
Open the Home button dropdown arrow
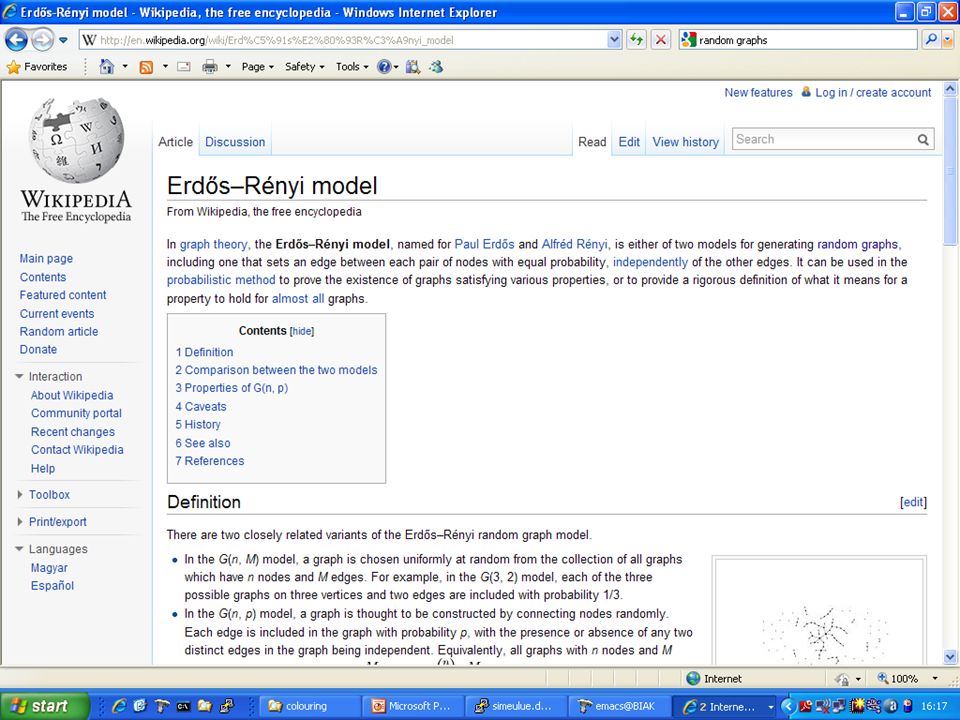pyautogui.click(x=125, y=66)
